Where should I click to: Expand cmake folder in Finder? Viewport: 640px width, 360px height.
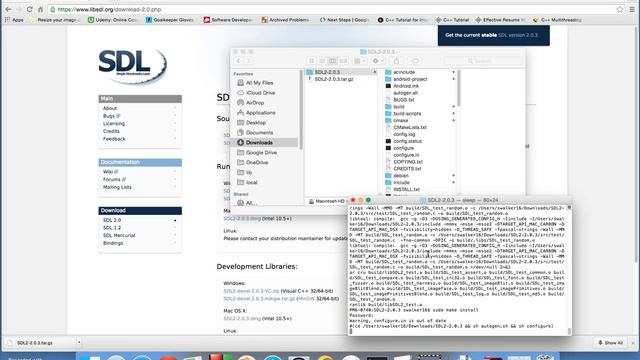coord(453,120)
